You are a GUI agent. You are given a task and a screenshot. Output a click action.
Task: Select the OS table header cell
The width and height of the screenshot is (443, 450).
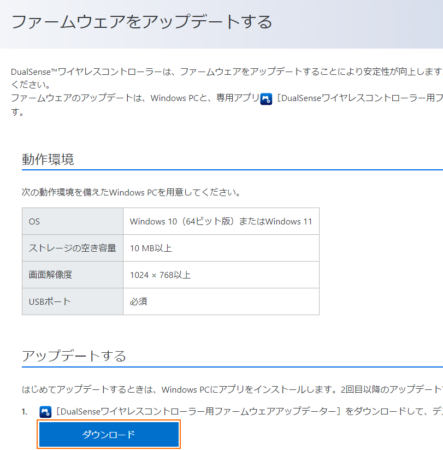[73, 221]
